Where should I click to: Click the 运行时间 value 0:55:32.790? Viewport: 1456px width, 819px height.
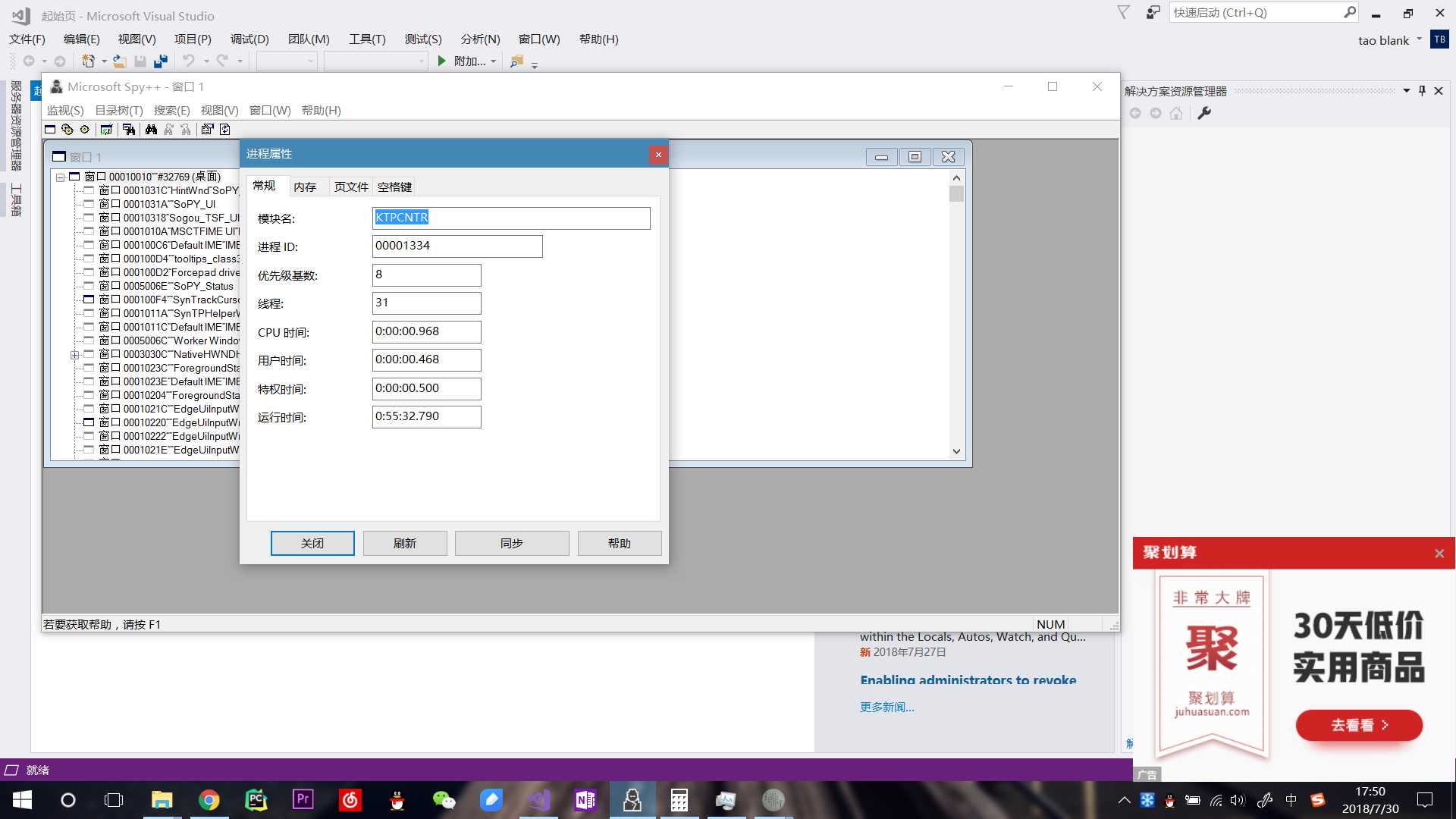426,417
